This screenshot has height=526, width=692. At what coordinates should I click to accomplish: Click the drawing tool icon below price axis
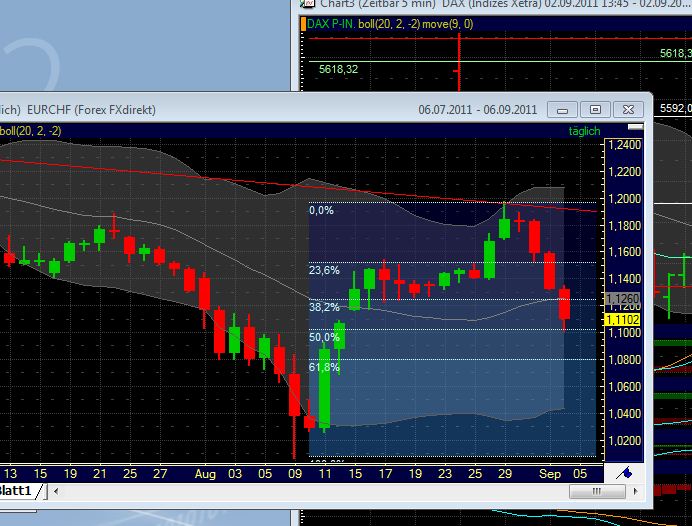[626, 472]
